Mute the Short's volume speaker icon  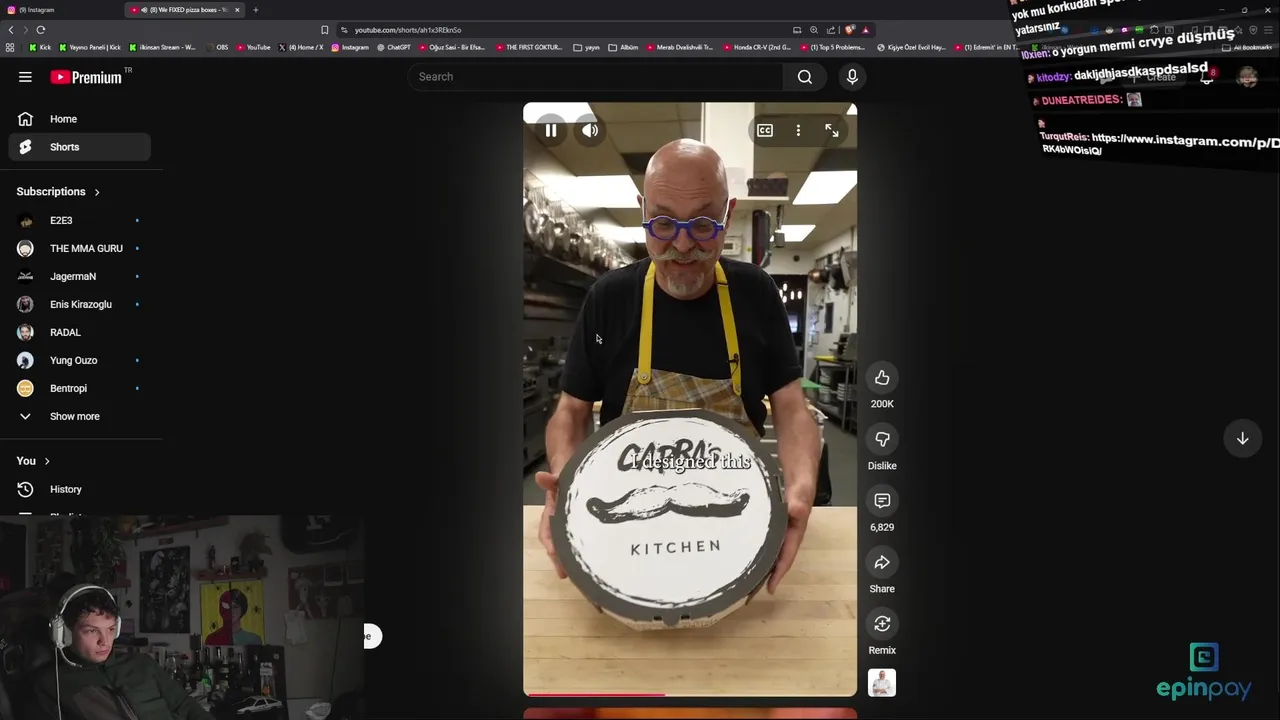point(590,131)
